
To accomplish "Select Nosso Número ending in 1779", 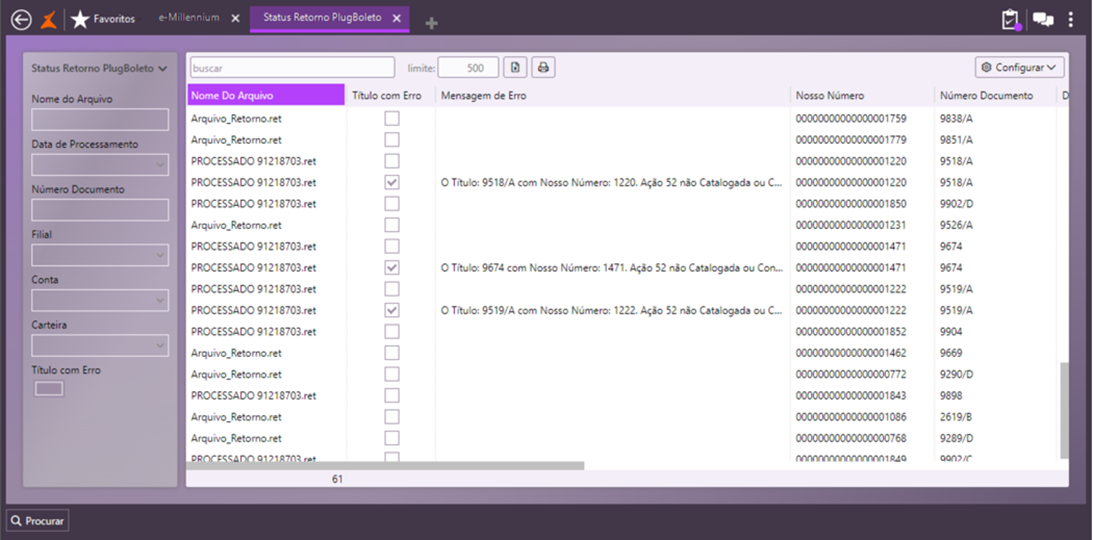I will [x=850, y=140].
